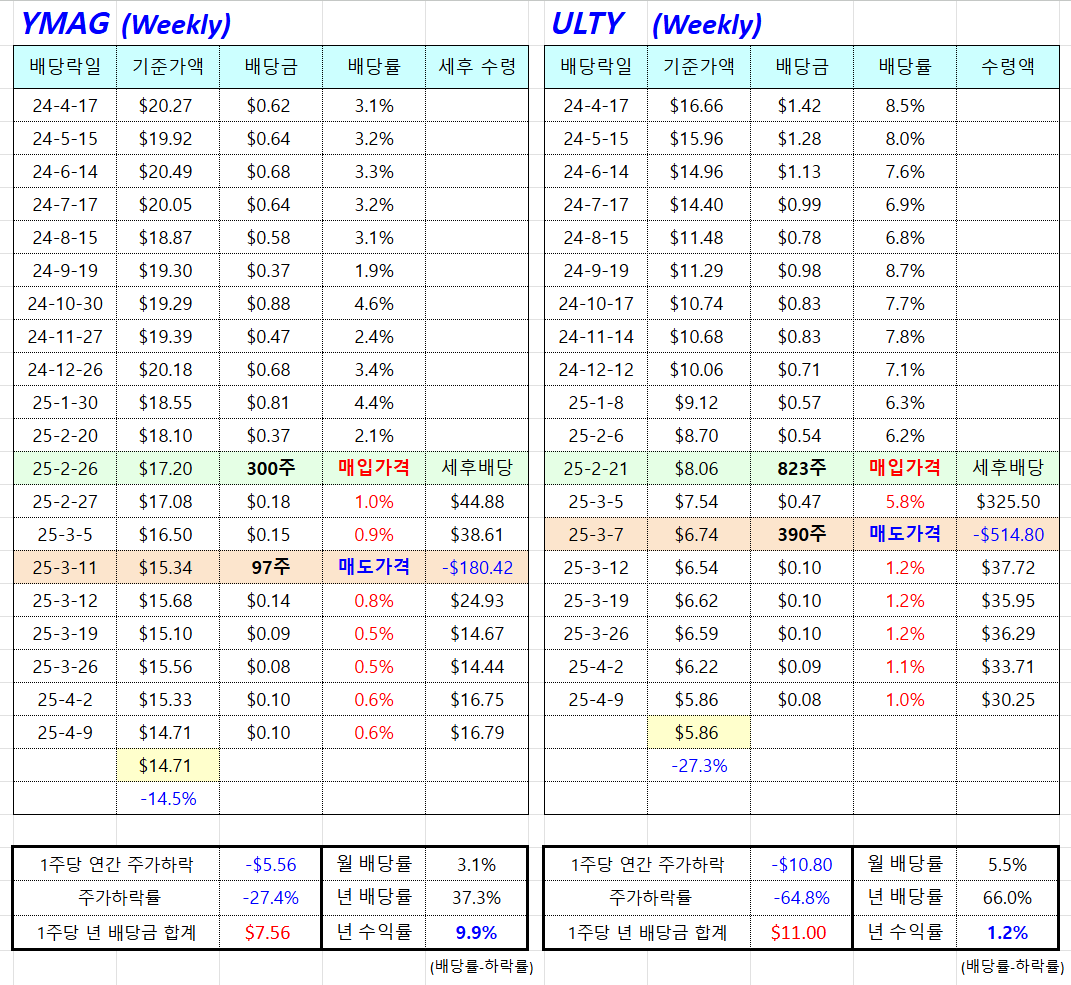Click the $325.50 after-tax dividend cell
Screen dimensions: 1071x985
click(x=1007, y=501)
